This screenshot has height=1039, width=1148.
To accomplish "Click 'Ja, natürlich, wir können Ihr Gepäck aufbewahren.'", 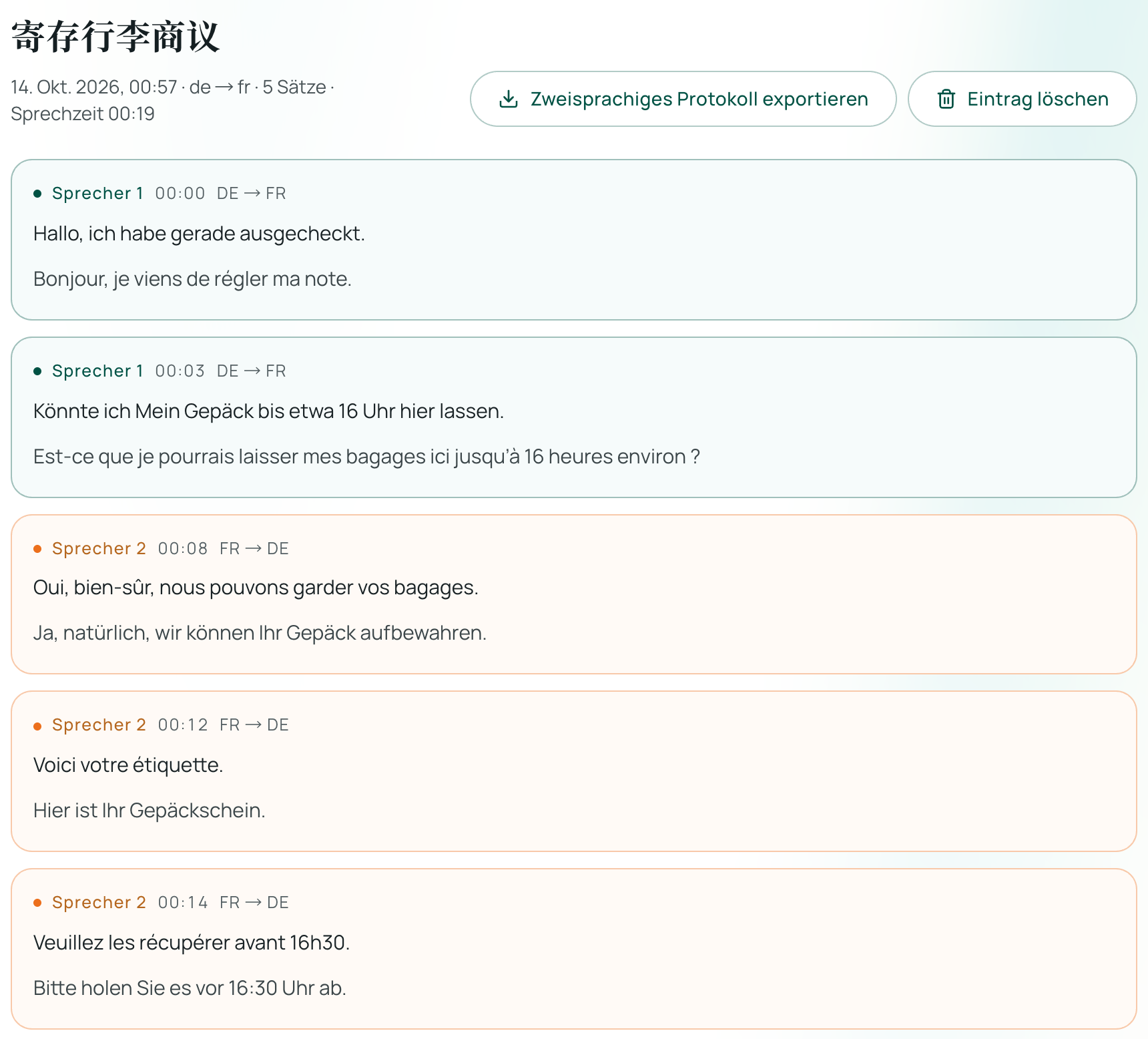I will tap(260, 633).
